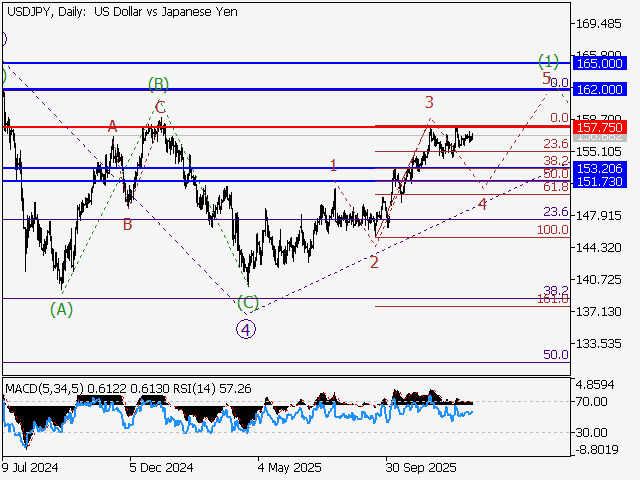The height and width of the screenshot is (480, 640).
Task: Select the blue 162.000 price level label
Action: tap(600, 89)
